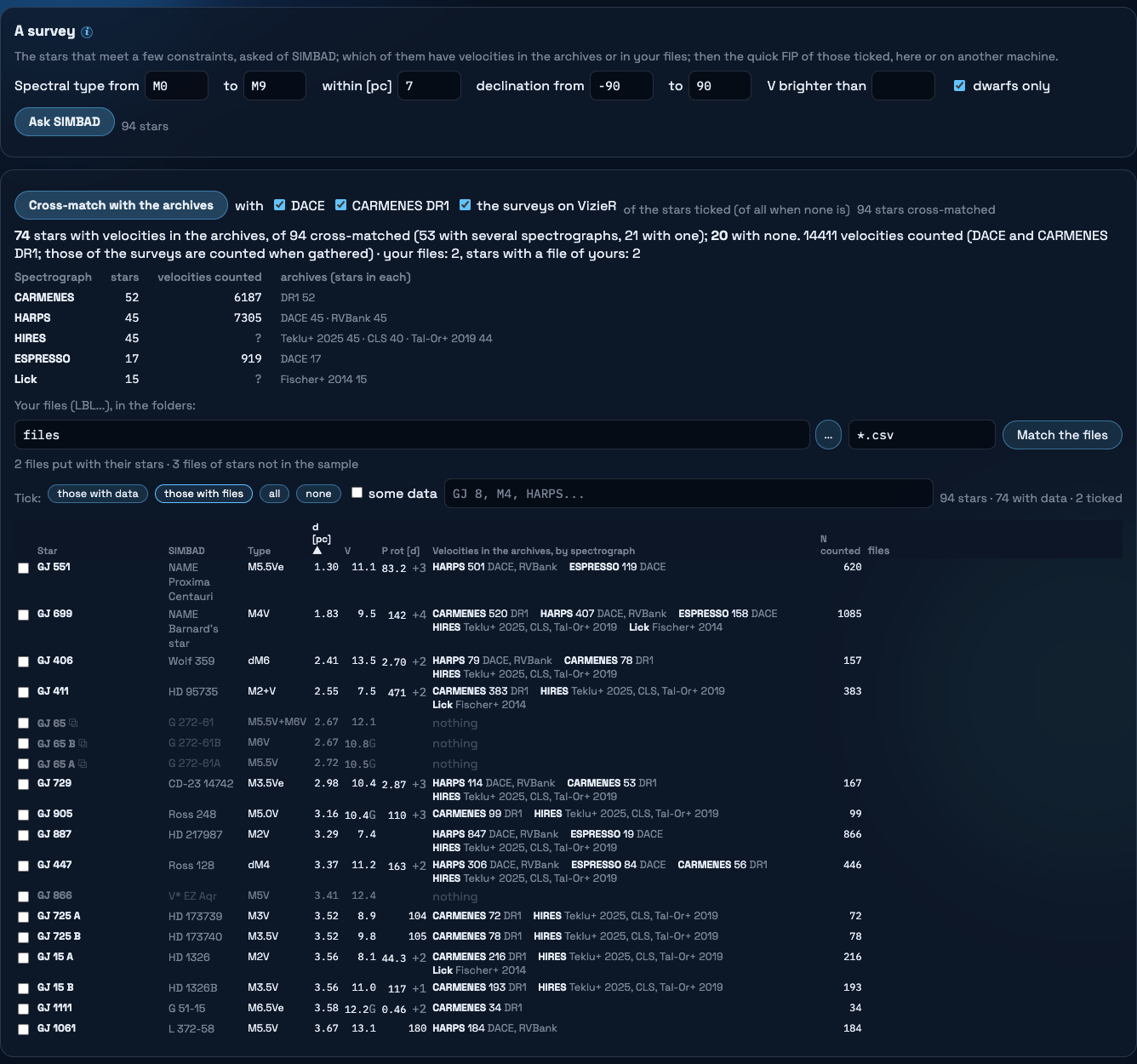
Task: Click the '+3' P rot marker for GJ 551
Action: 420,568
